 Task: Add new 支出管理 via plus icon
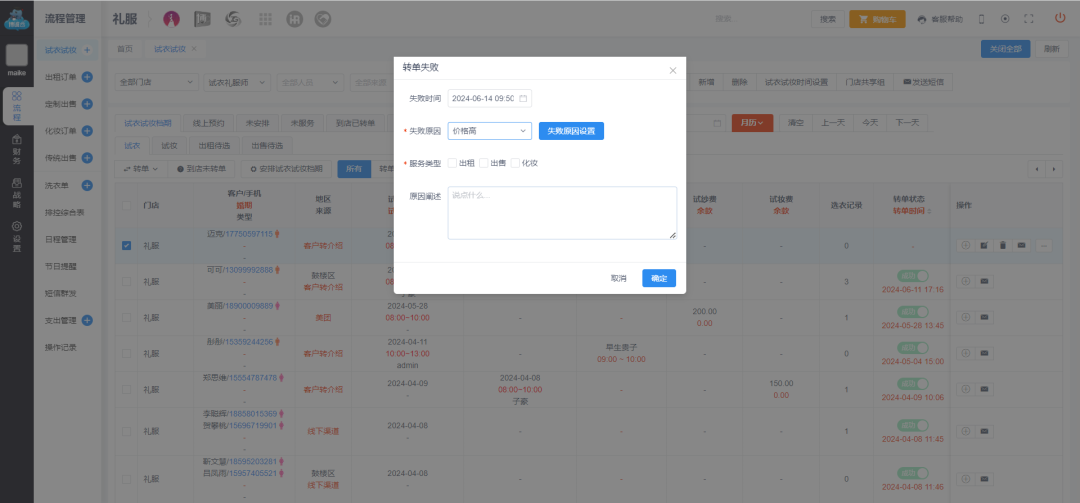[87, 320]
